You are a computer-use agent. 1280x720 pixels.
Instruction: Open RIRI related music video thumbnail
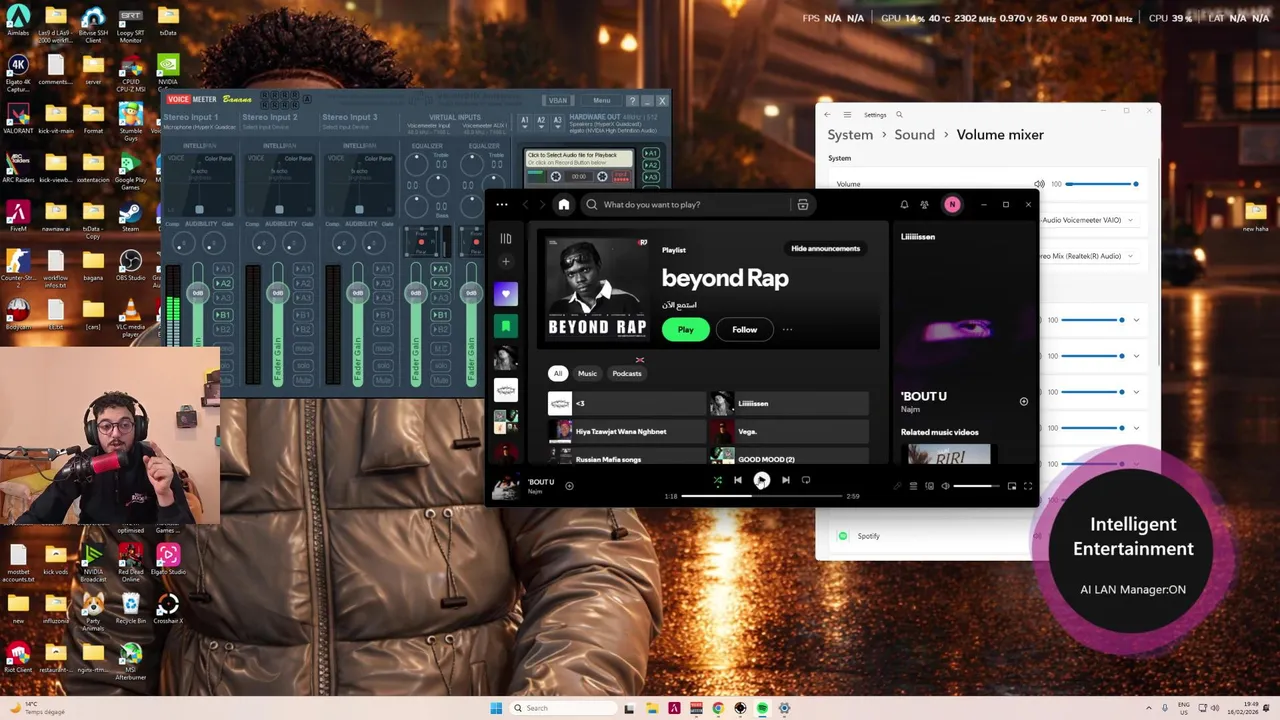(x=947, y=455)
